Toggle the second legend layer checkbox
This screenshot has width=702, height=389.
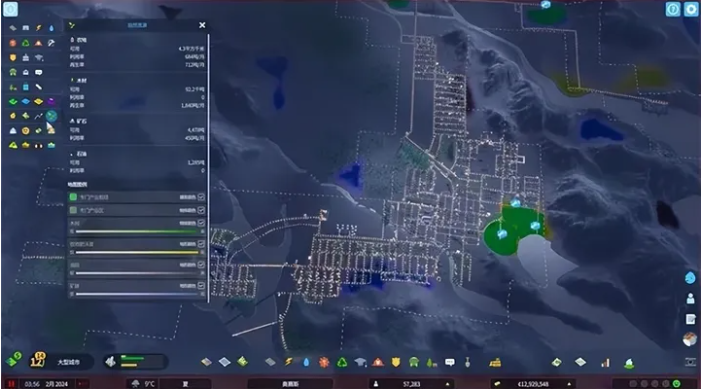coord(201,210)
